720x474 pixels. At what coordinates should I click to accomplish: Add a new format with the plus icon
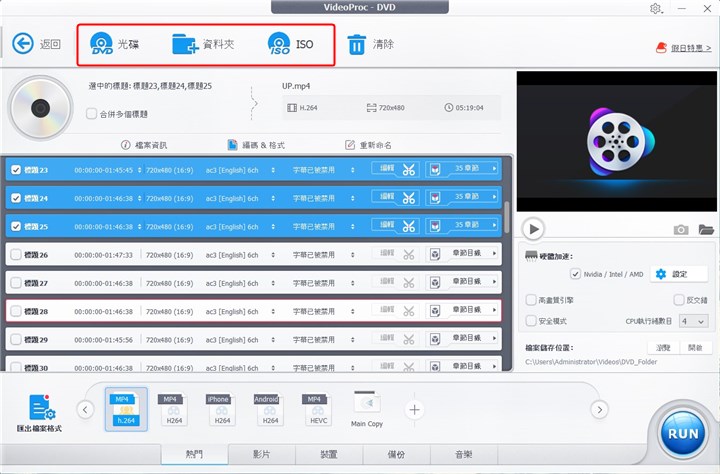pos(414,410)
